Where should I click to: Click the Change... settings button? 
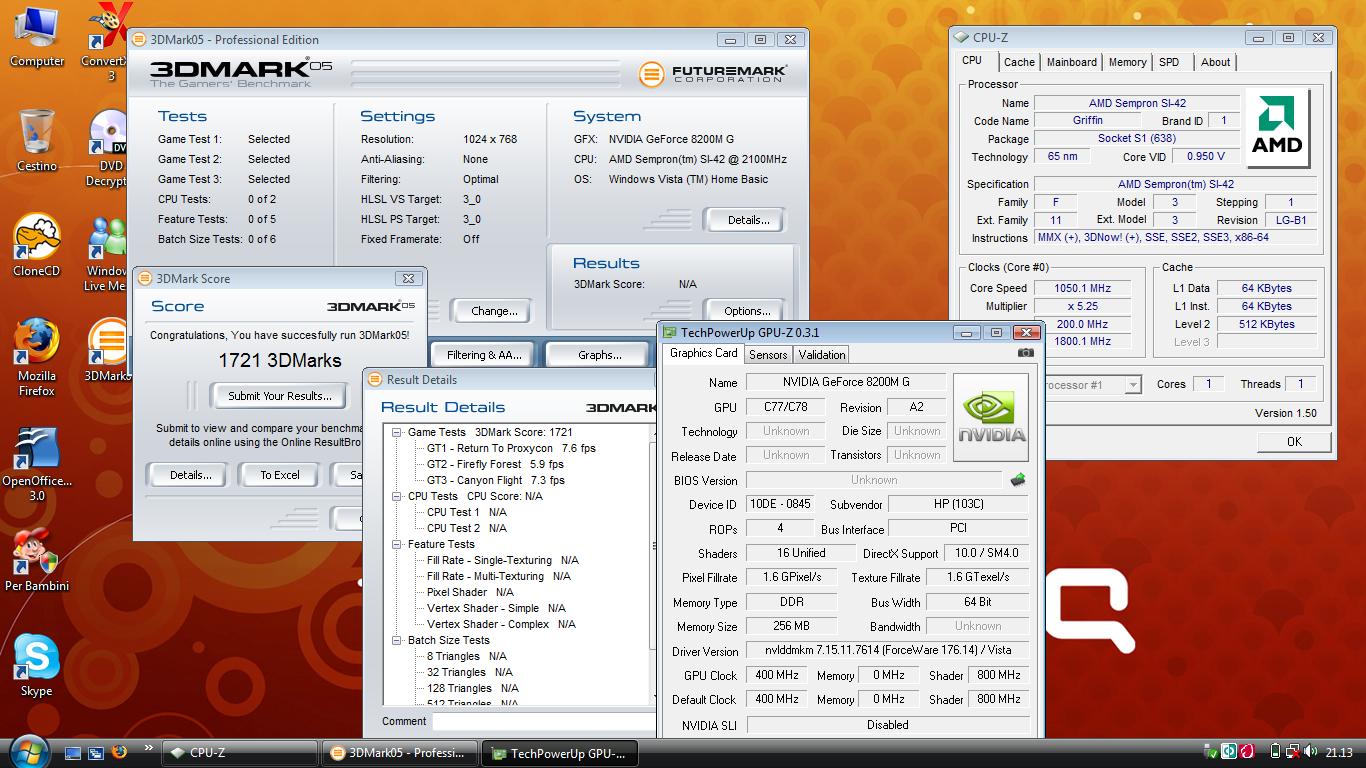pos(494,311)
